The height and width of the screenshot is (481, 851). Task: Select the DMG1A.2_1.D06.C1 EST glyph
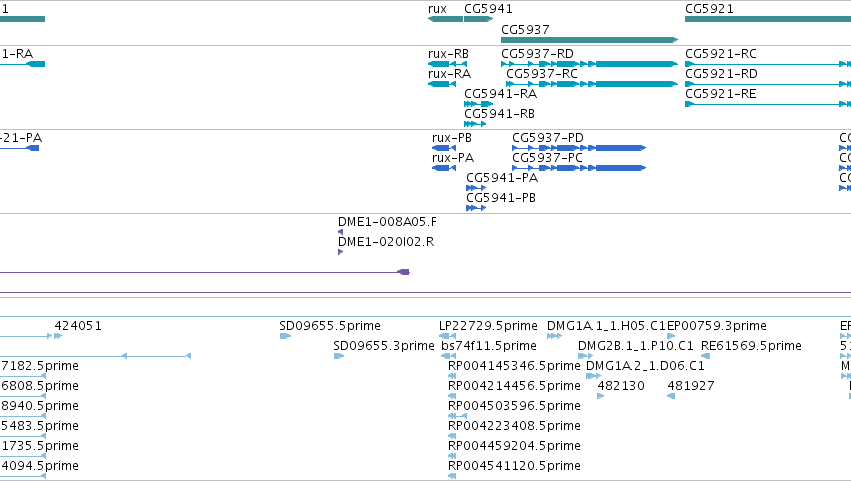pos(593,376)
